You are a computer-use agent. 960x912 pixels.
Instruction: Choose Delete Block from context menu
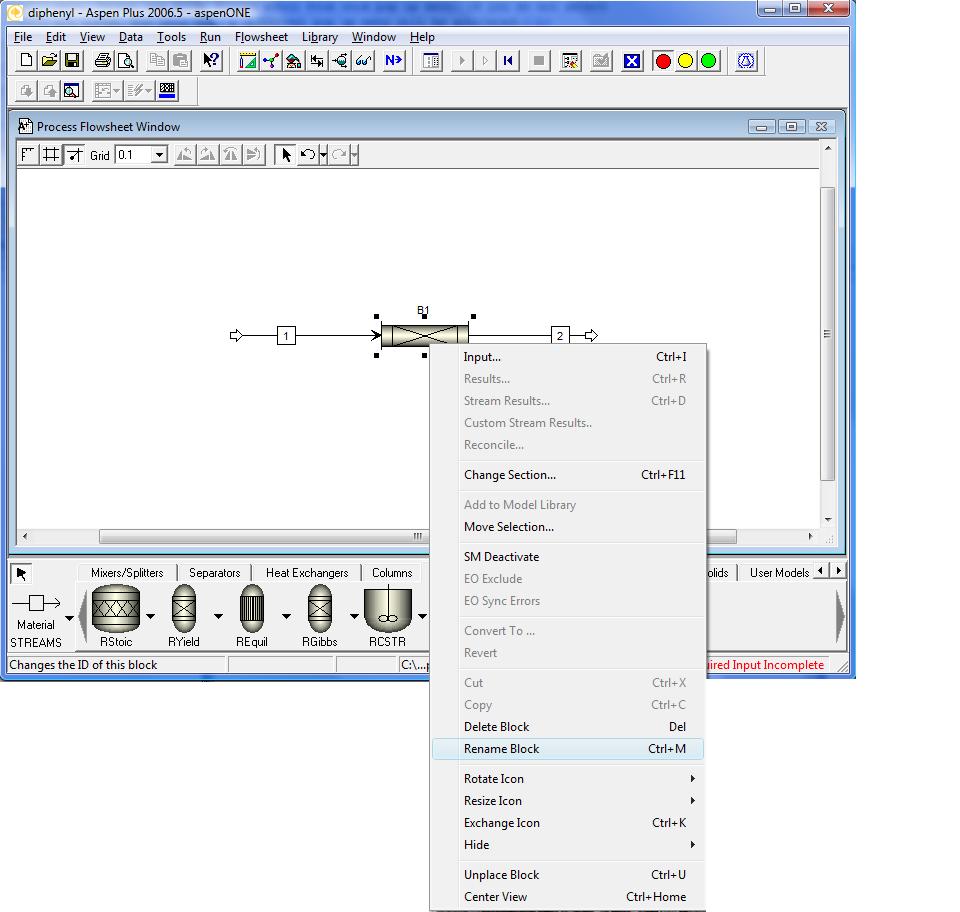[568, 727]
